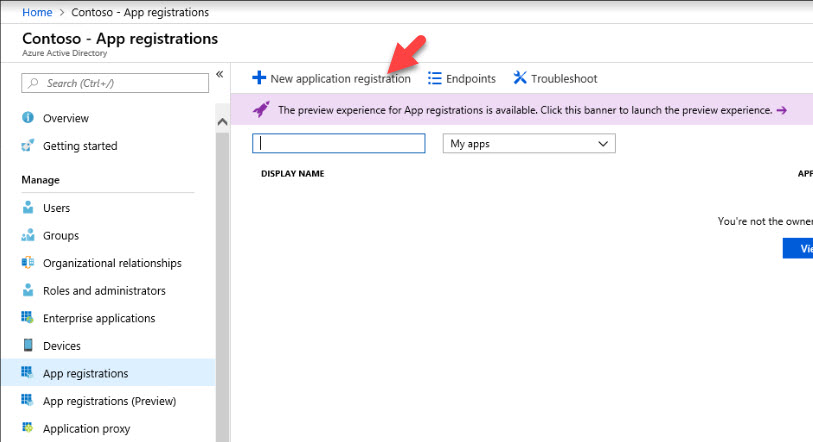Click the magnifier icon in sidebar search

tap(33, 83)
